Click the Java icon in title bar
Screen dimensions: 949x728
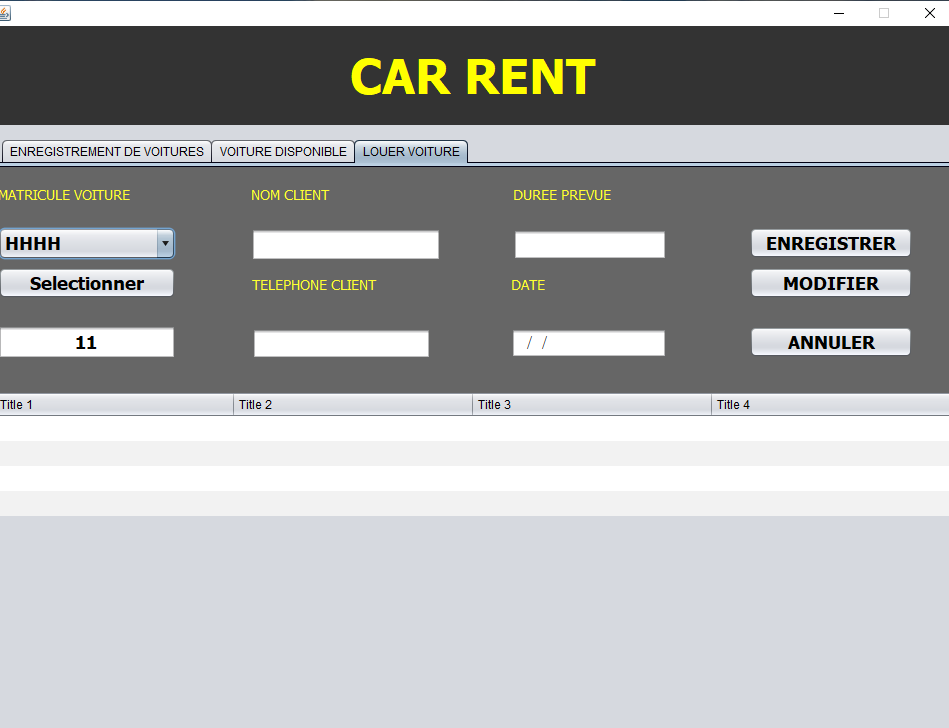tap(5, 13)
